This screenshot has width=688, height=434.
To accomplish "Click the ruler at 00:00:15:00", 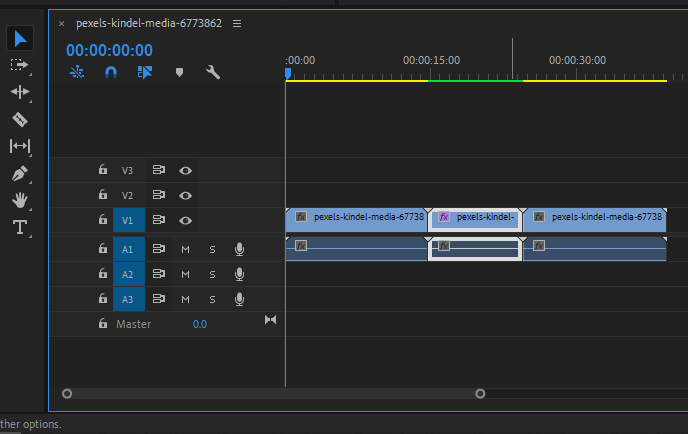I will 431,61.
